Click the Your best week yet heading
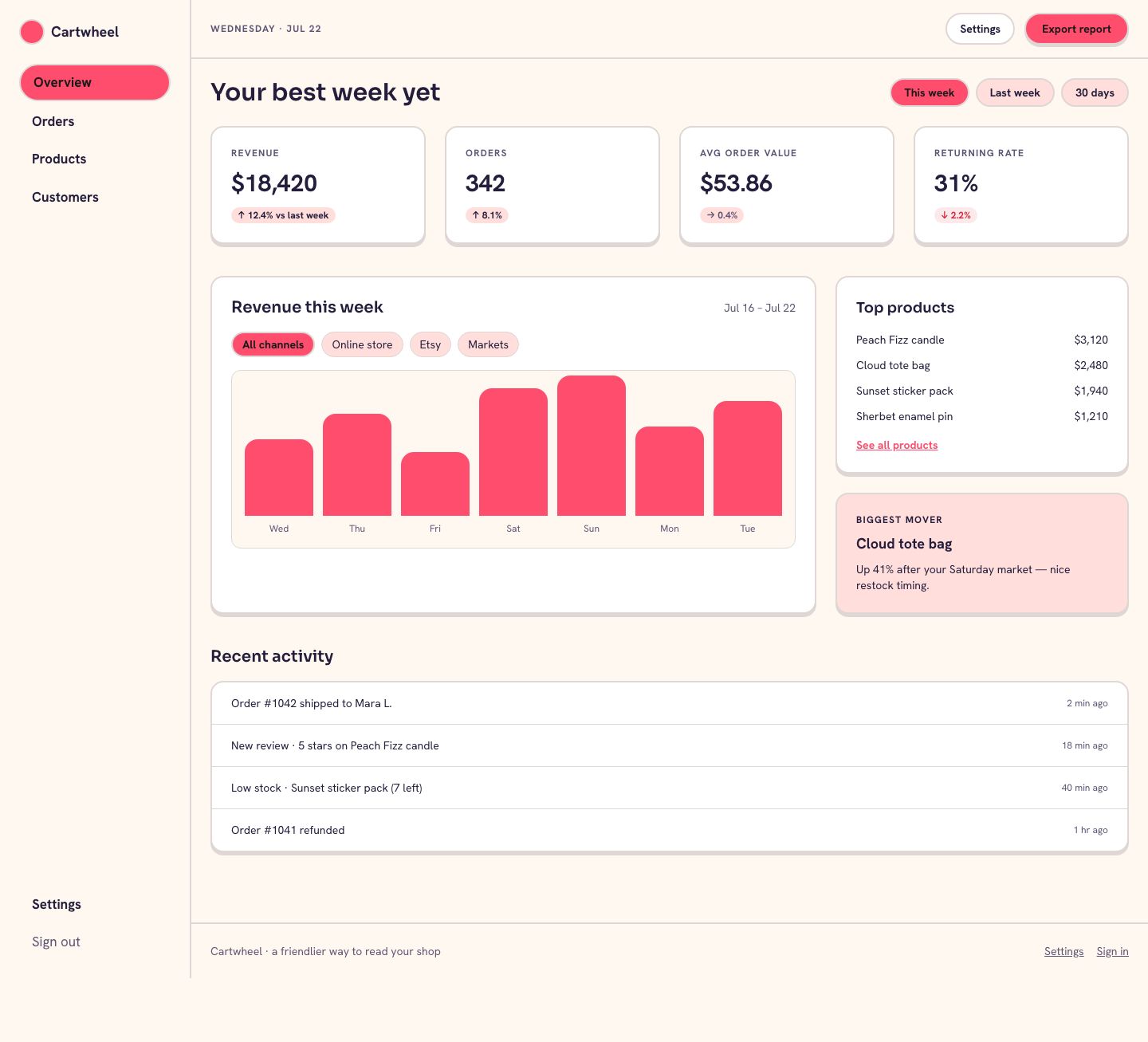This screenshot has width=1148, height=1042. (325, 92)
